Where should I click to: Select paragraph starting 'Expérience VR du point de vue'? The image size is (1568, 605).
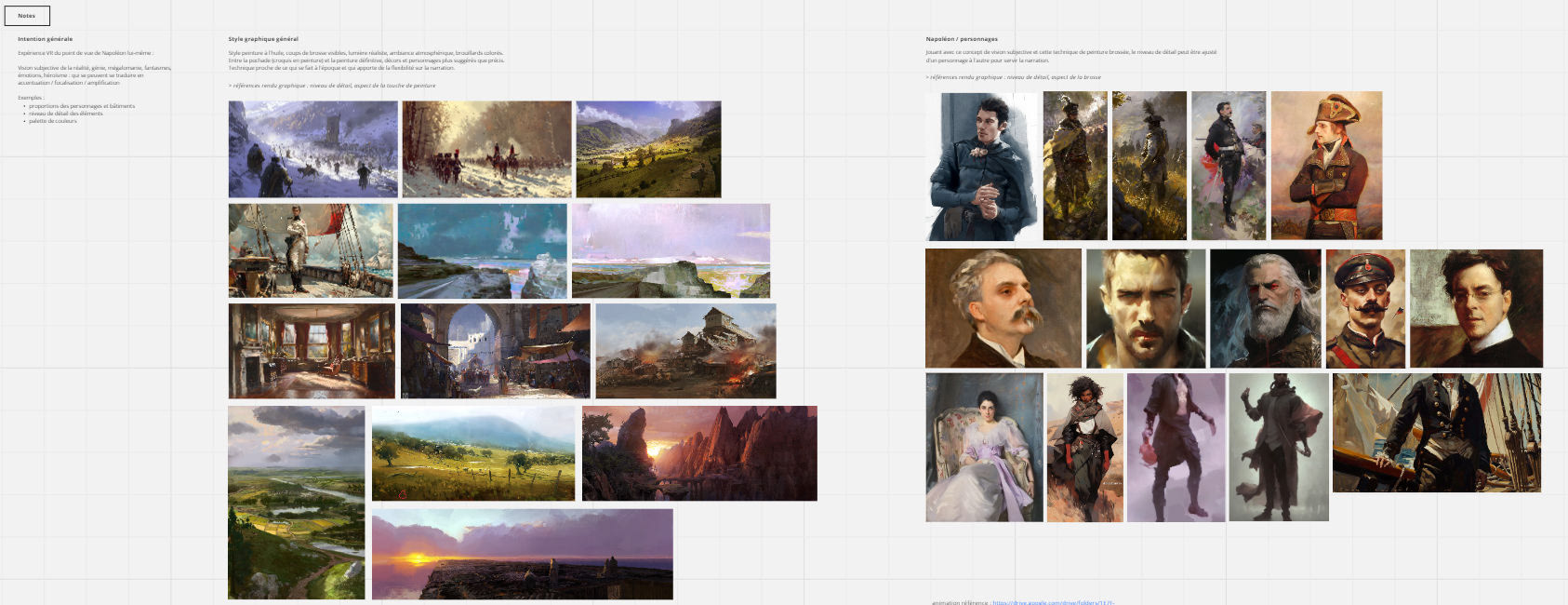point(86,53)
